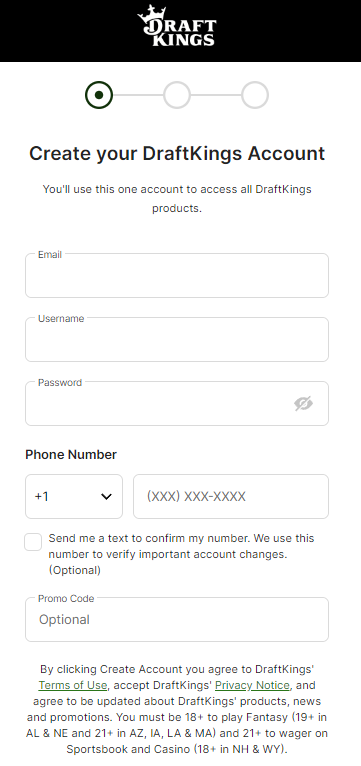Click the phone number (XXX) XXX-XXXX field
Image resolution: width=361 pixels, height=766 pixels.
pyautogui.click(x=231, y=496)
